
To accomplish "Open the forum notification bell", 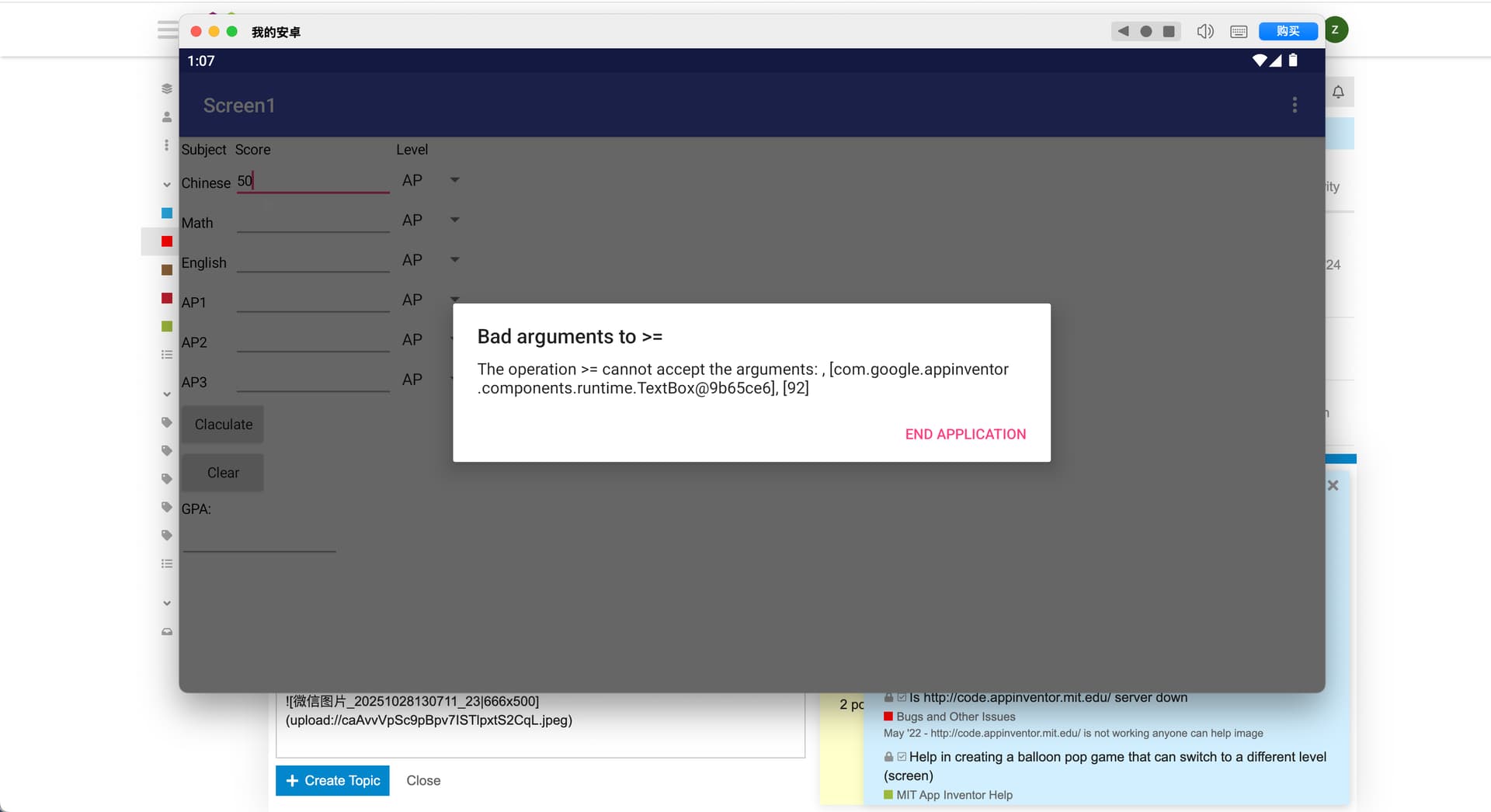I will coord(1338,92).
